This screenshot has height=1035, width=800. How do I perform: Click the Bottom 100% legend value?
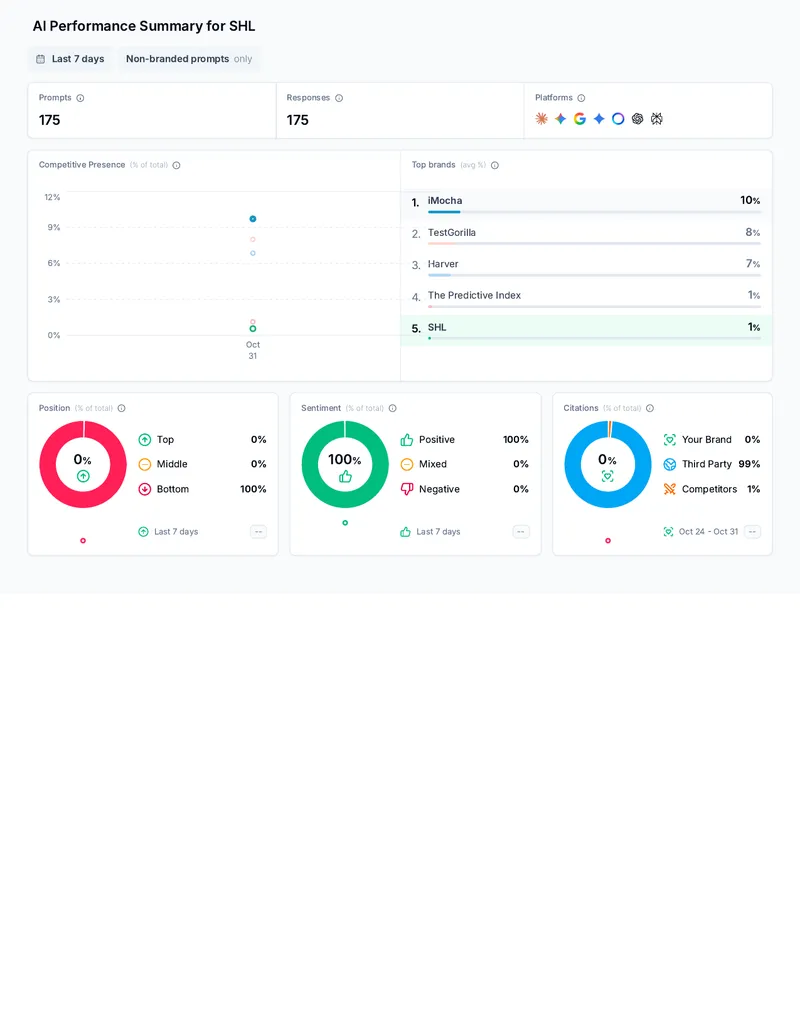click(253, 489)
